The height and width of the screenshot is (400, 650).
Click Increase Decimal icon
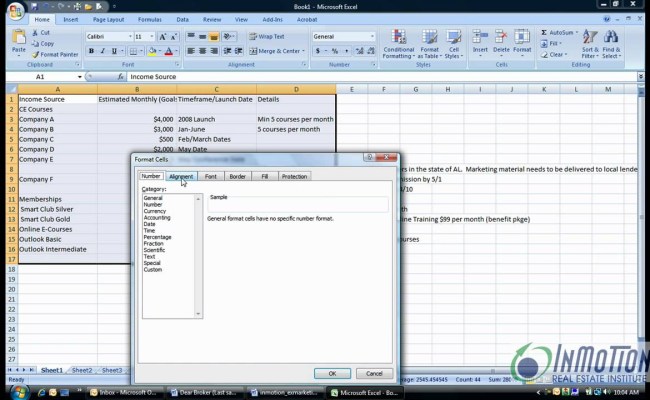click(359, 51)
